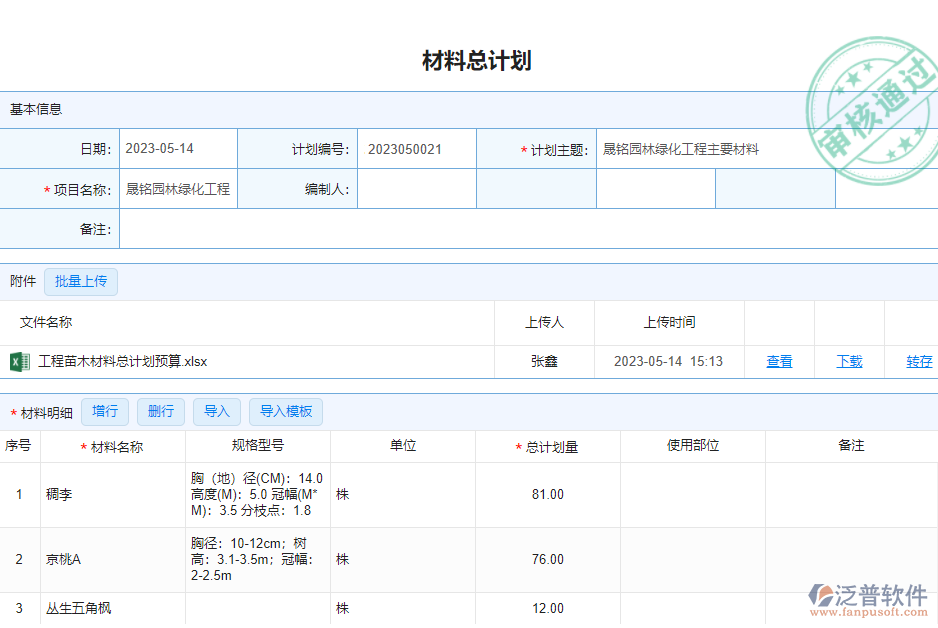Click the empty 编制人 field
This screenshot has height=628, width=938.
coord(417,188)
